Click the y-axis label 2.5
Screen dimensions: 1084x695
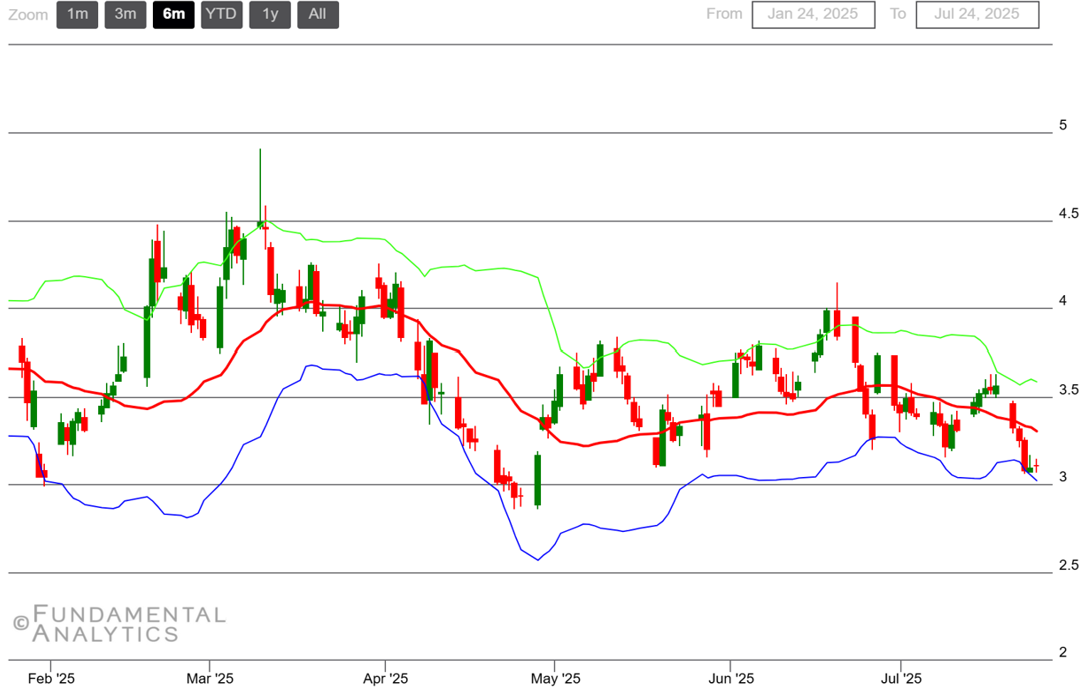(1067, 565)
